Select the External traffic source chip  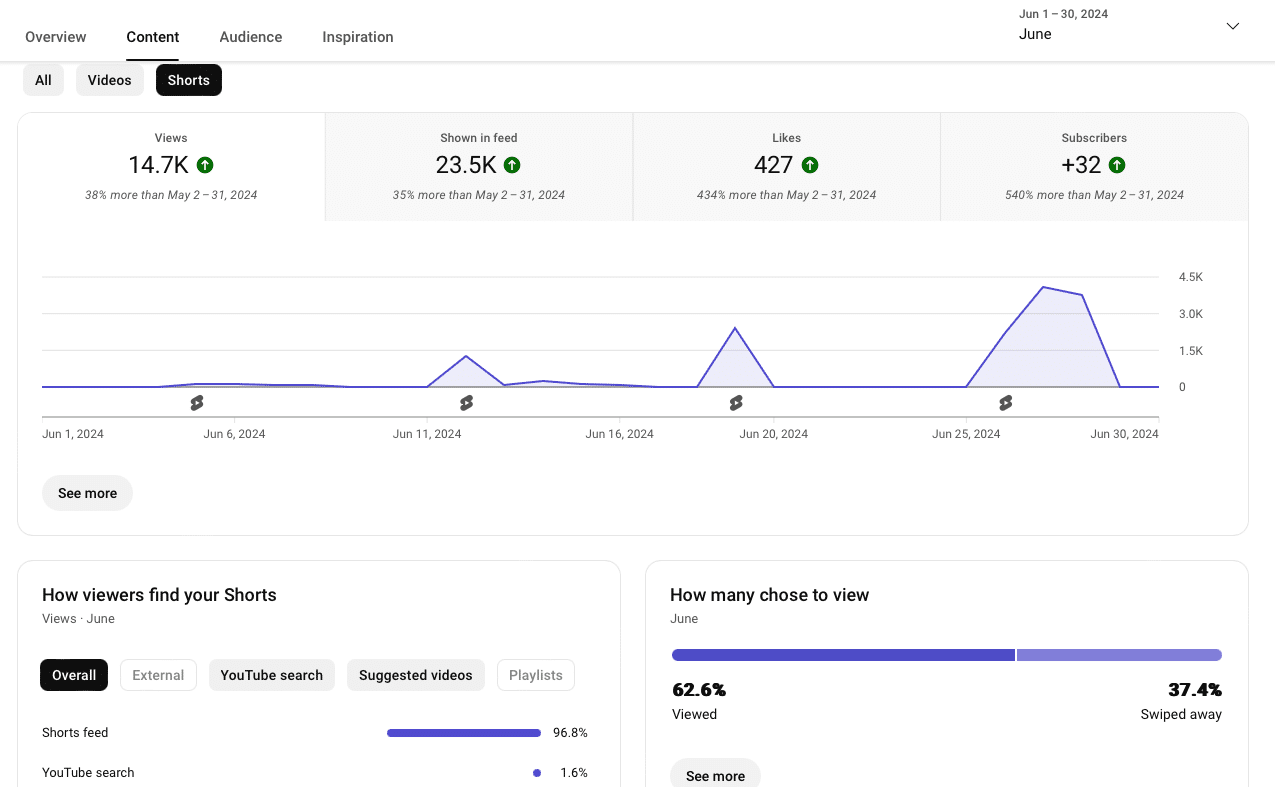tap(158, 675)
